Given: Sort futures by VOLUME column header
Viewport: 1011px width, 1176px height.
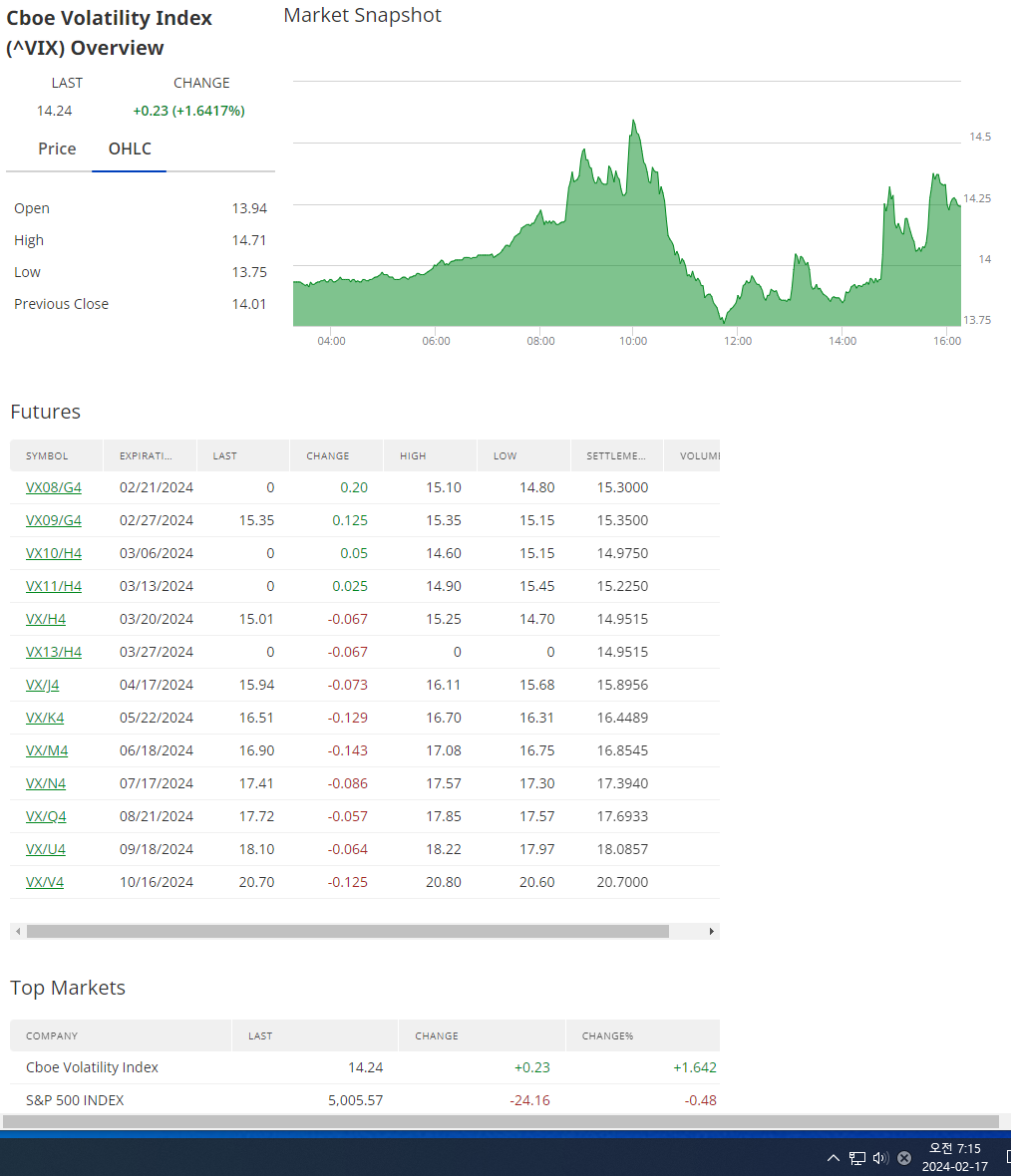Looking at the screenshot, I should pyautogui.click(x=693, y=456).
